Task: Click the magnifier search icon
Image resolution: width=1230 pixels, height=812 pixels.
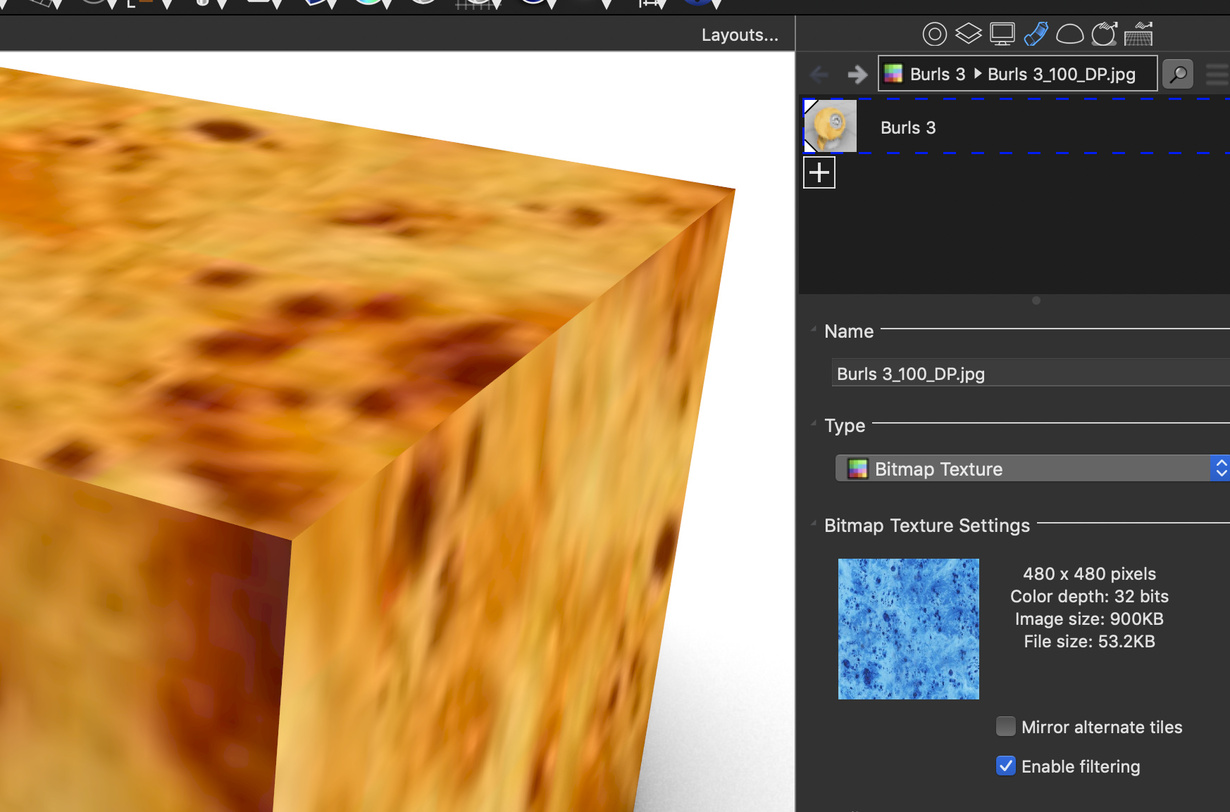Action: 1178,74
